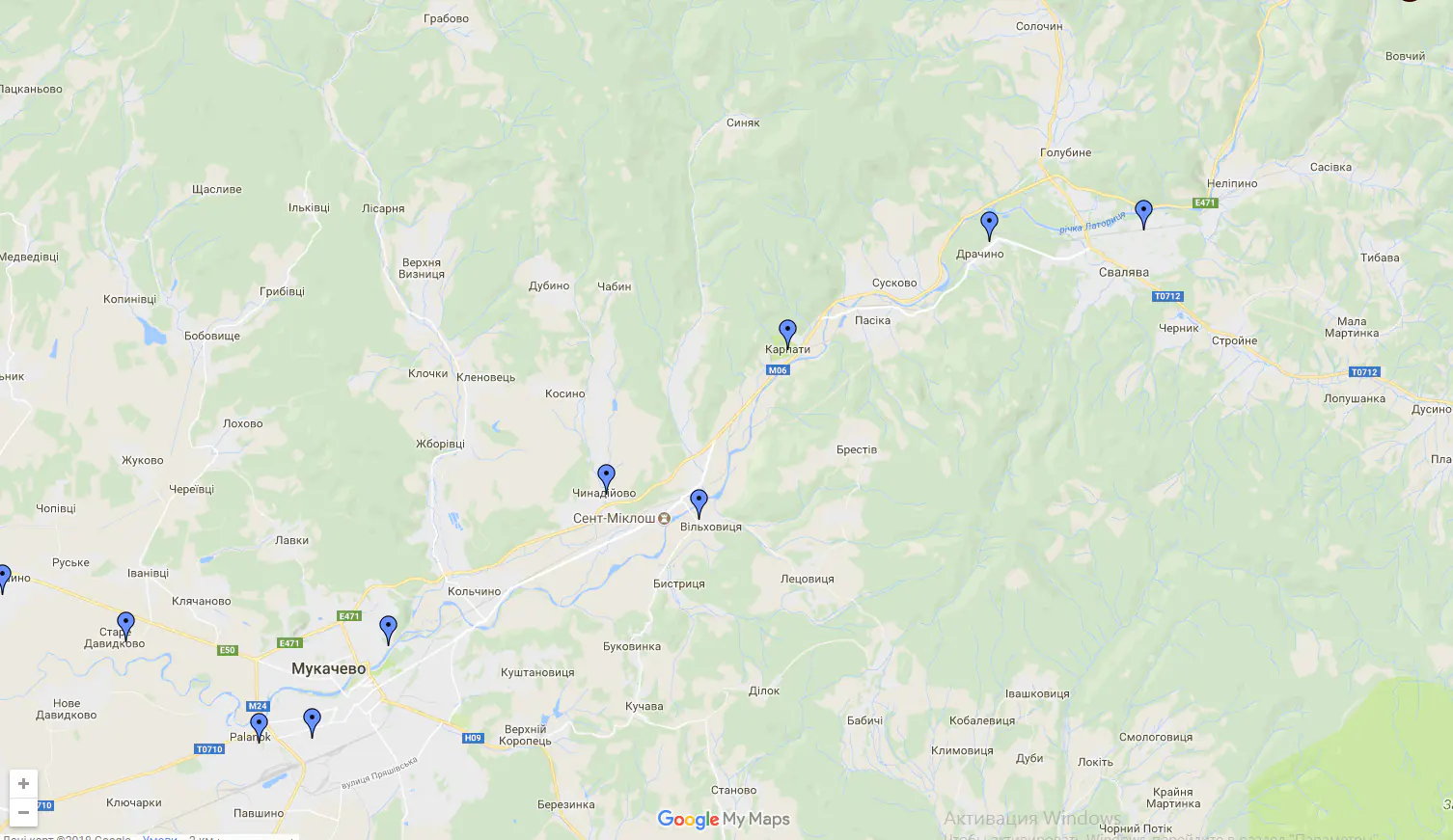Open the marker at Стара Давидково
Viewport: 1453px width, 840px height.
pos(125,627)
